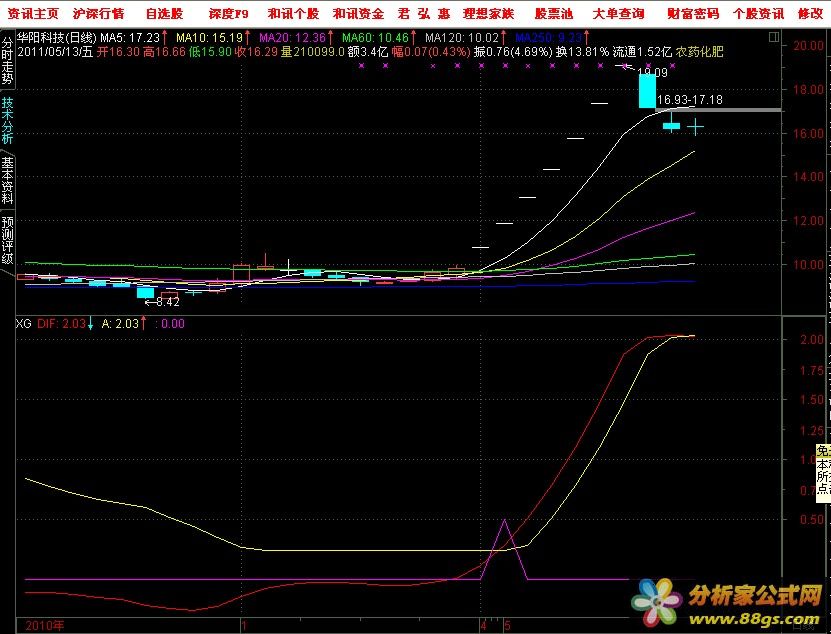Click the turnover amount 额3.4亿

click(368, 52)
